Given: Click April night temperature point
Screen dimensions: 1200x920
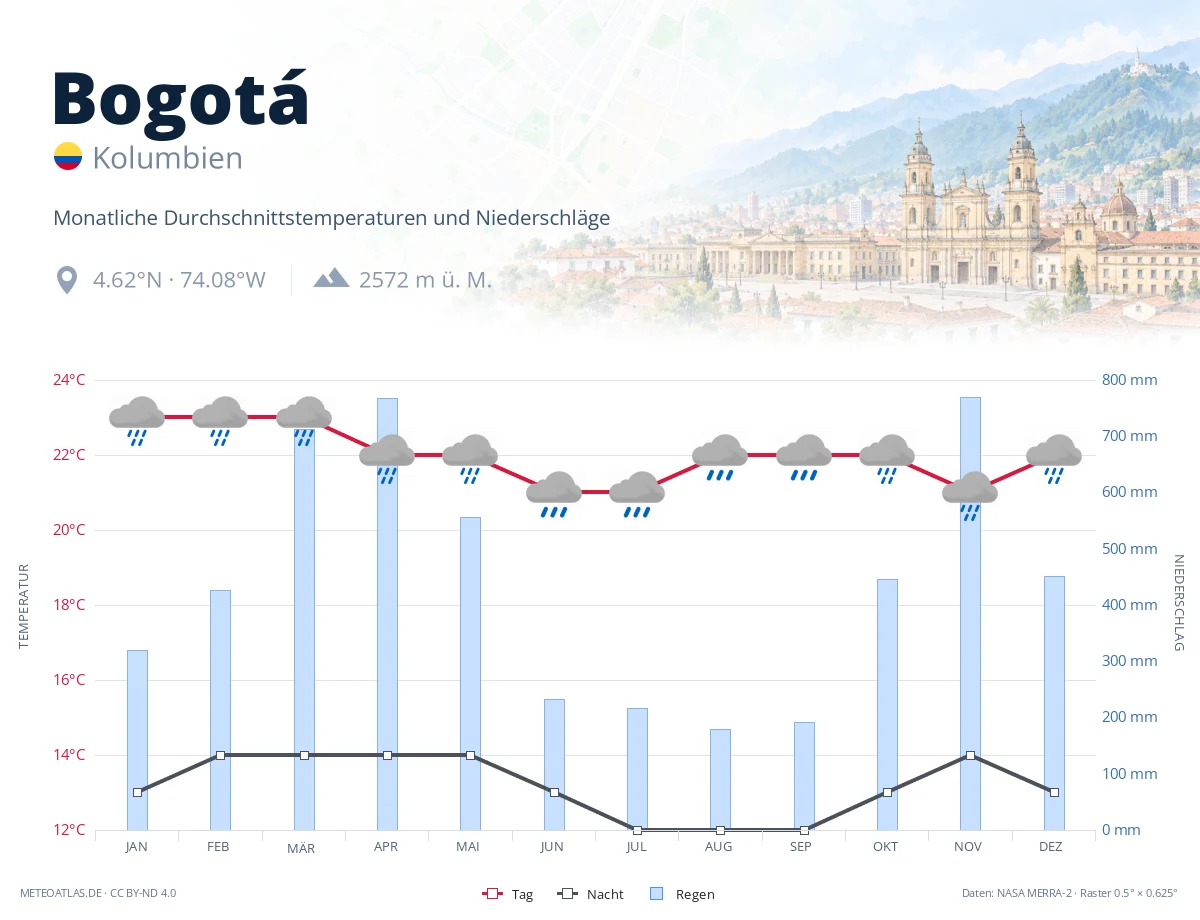Looking at the screenshot, I should click(387, 755).
